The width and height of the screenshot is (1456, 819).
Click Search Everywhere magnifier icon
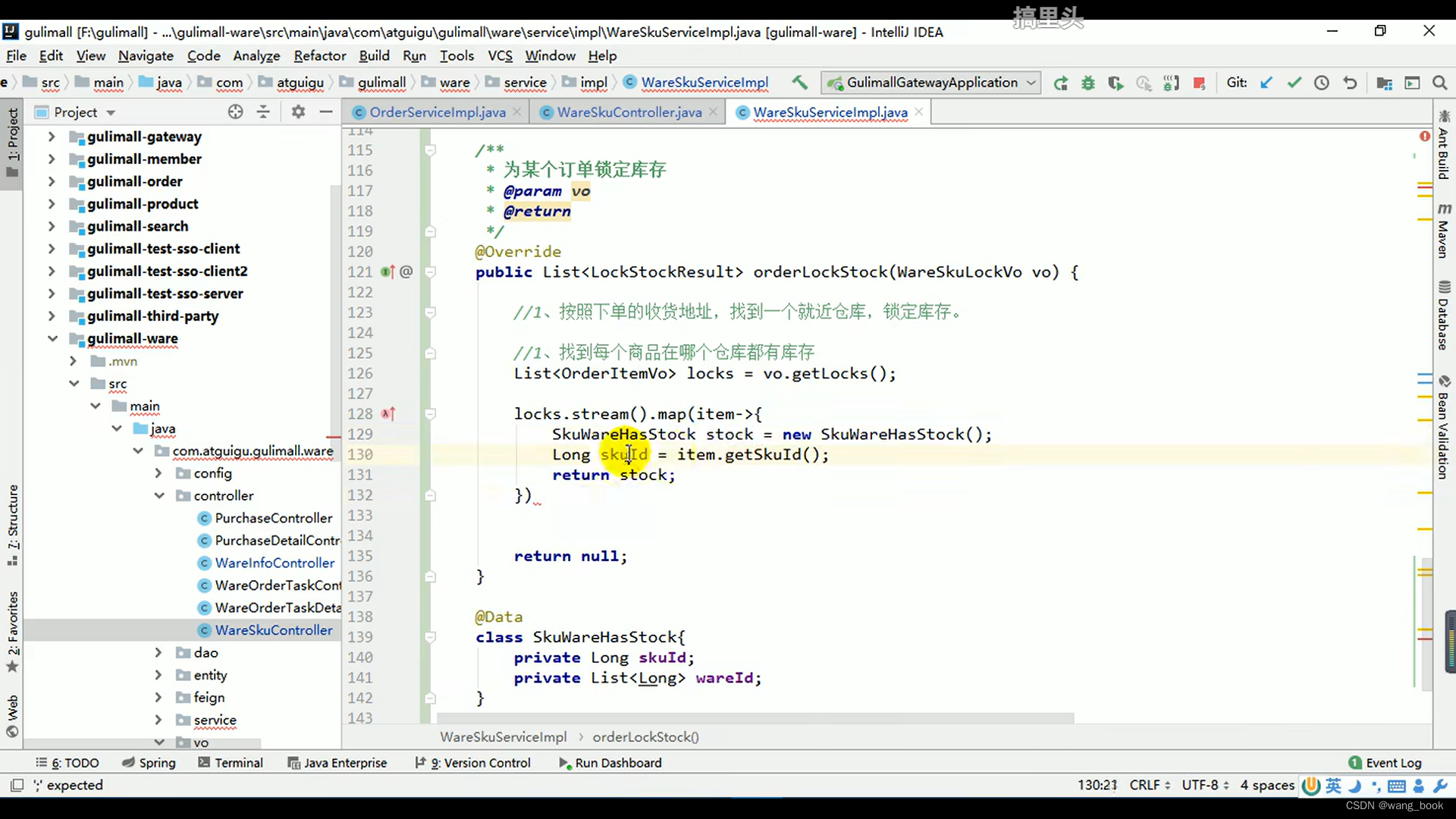coord(1439,83)
